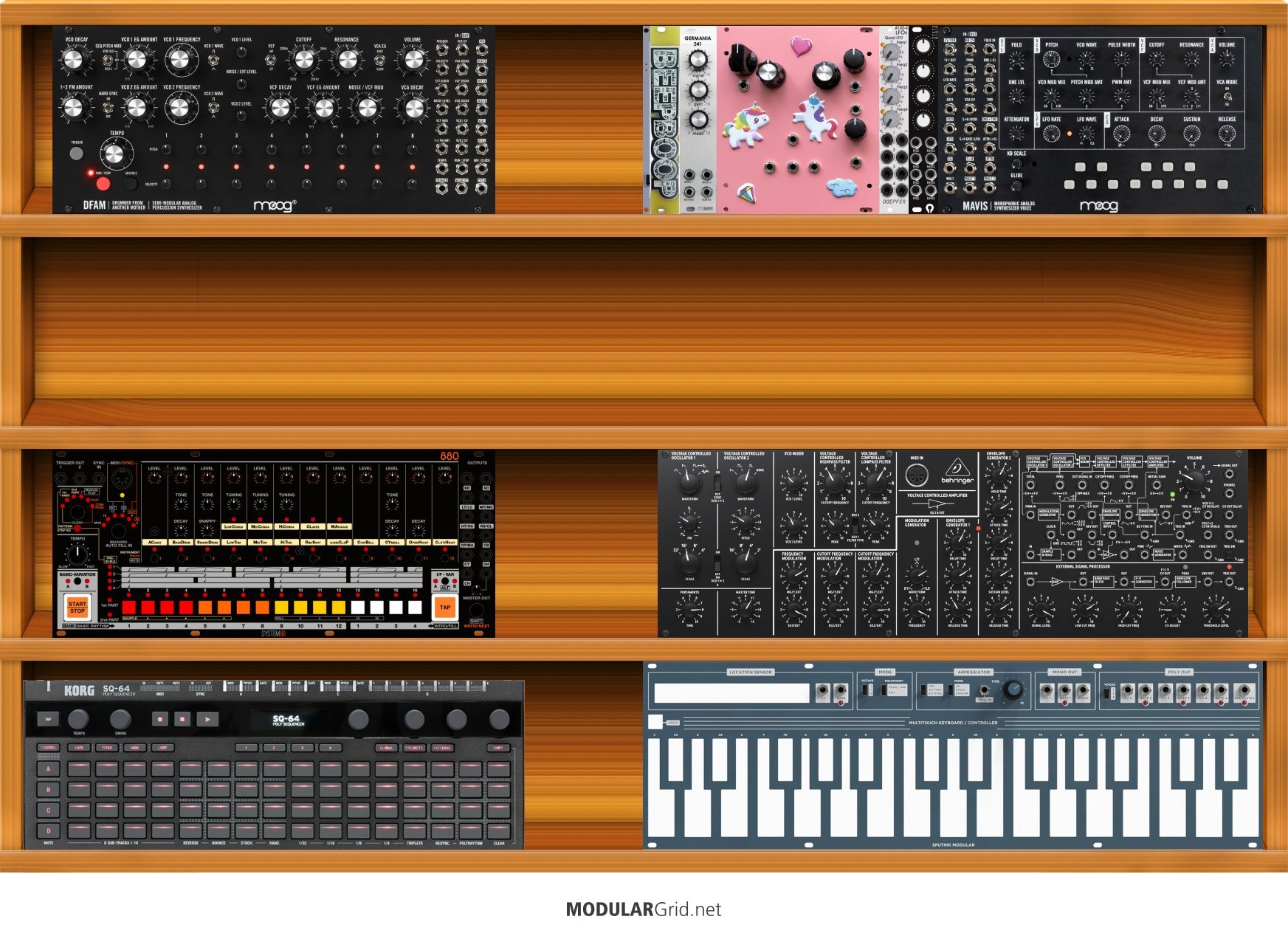This screenshot has width=1288, height=925.
Task: Click the SWING knob on the Korg SQ-64
Action: click(x=120, y=718)
